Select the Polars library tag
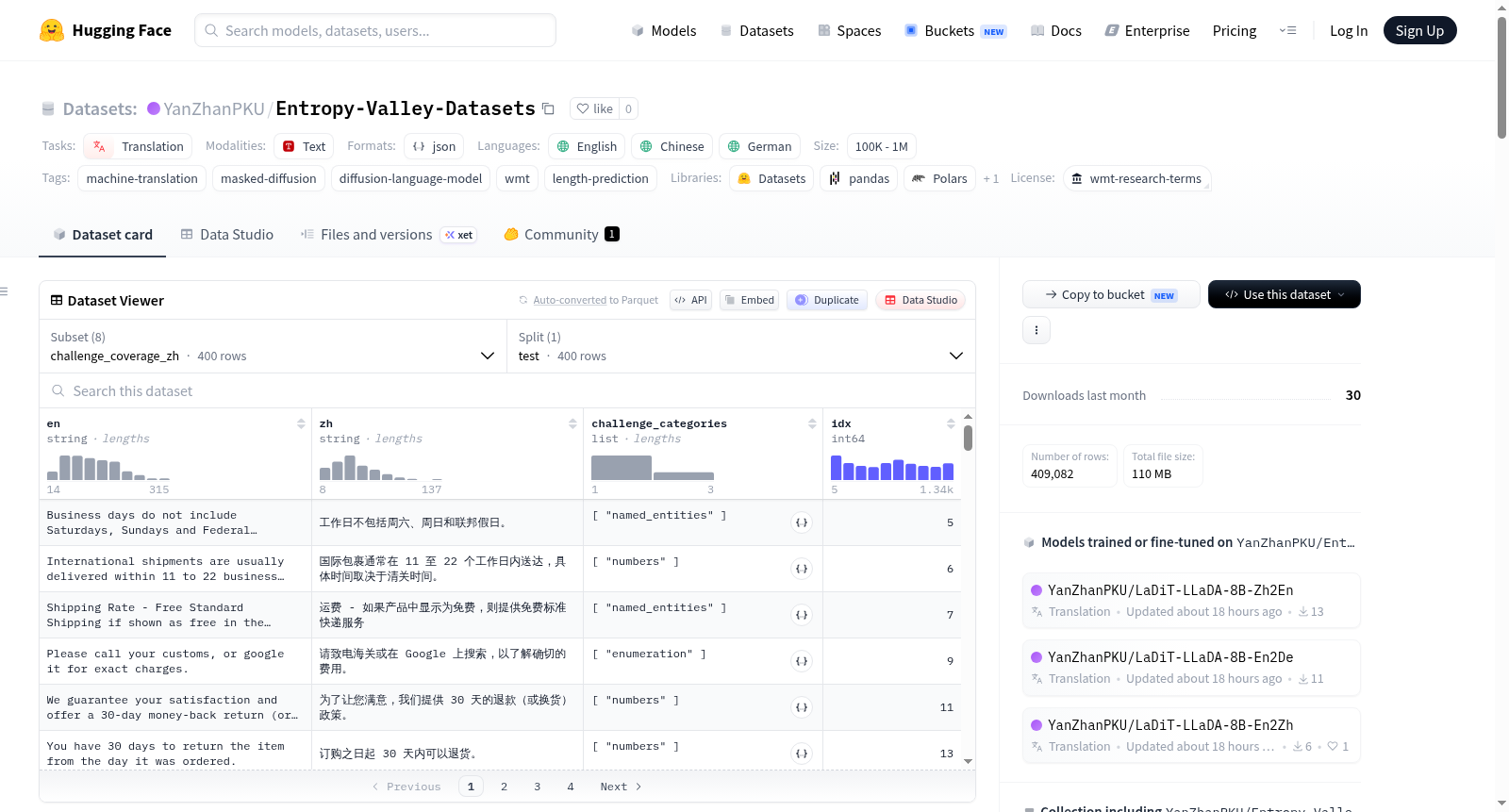1509x812 pixels. pos(939,178)
